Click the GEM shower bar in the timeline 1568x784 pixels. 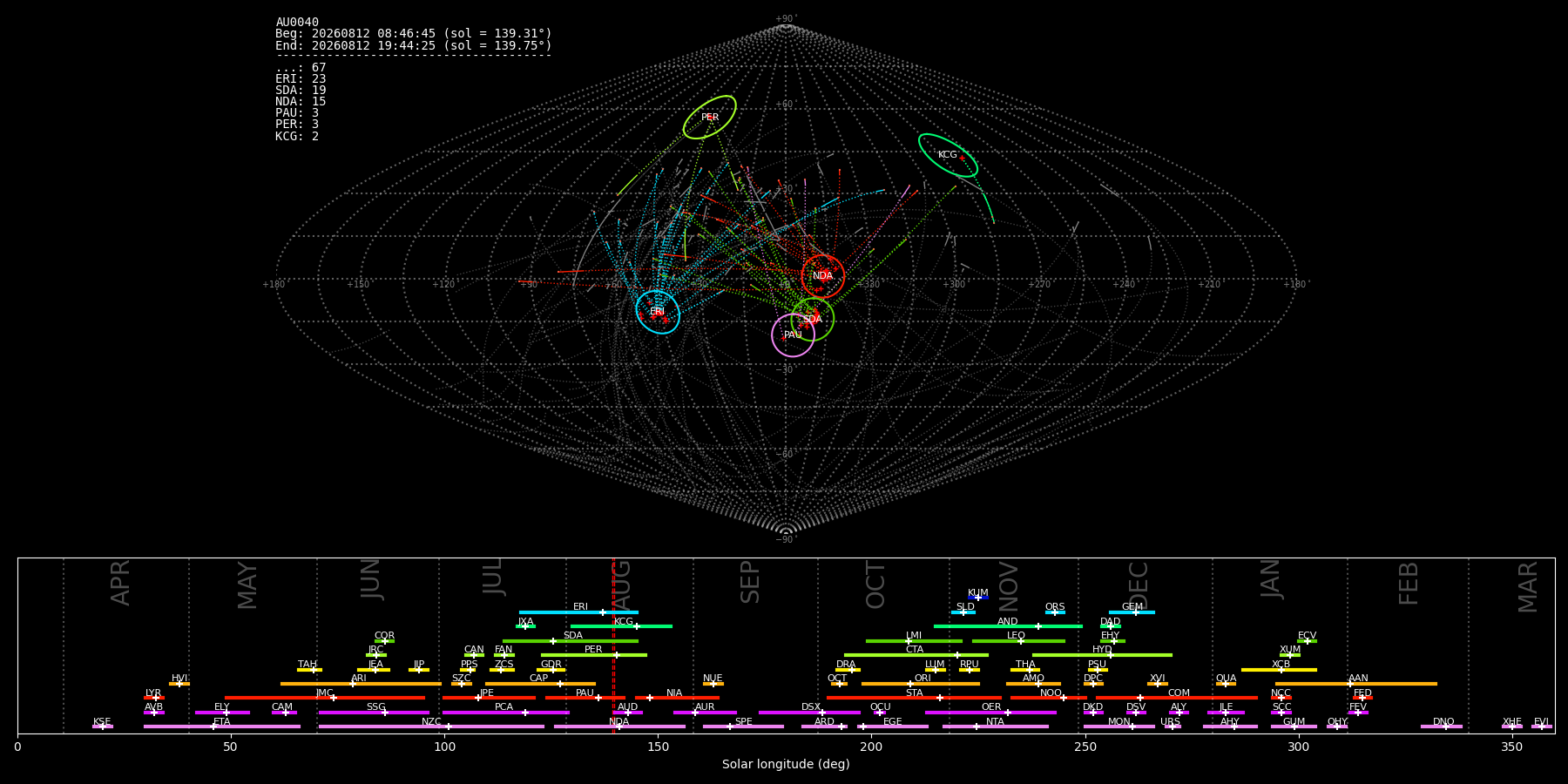click(1132, 612)
